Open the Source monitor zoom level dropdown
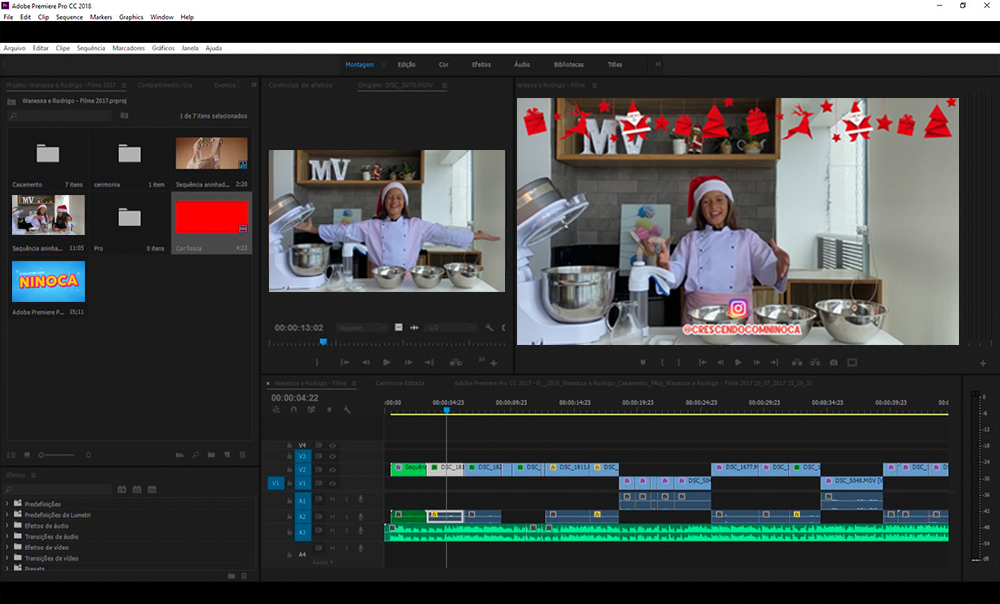 tap(362, 327)
